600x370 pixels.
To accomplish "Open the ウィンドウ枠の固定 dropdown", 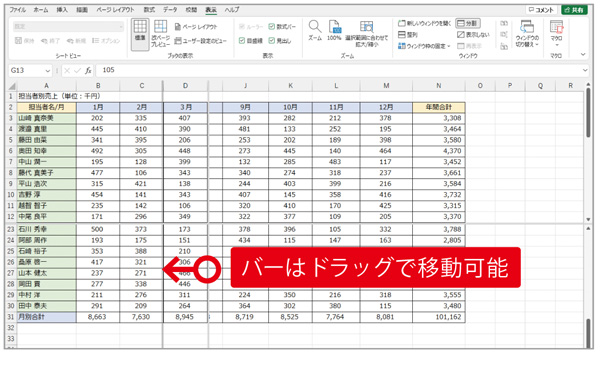I will [x=424, y=46].
